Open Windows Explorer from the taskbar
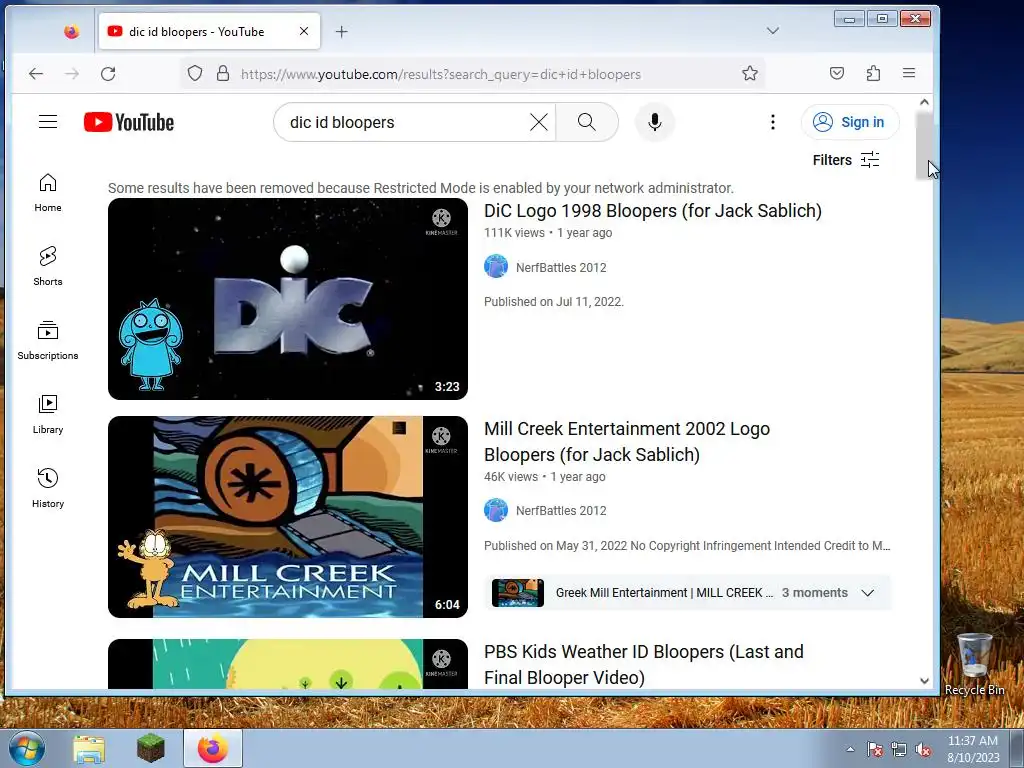This screenshot has width=1024, height=768. click(89, 748)
